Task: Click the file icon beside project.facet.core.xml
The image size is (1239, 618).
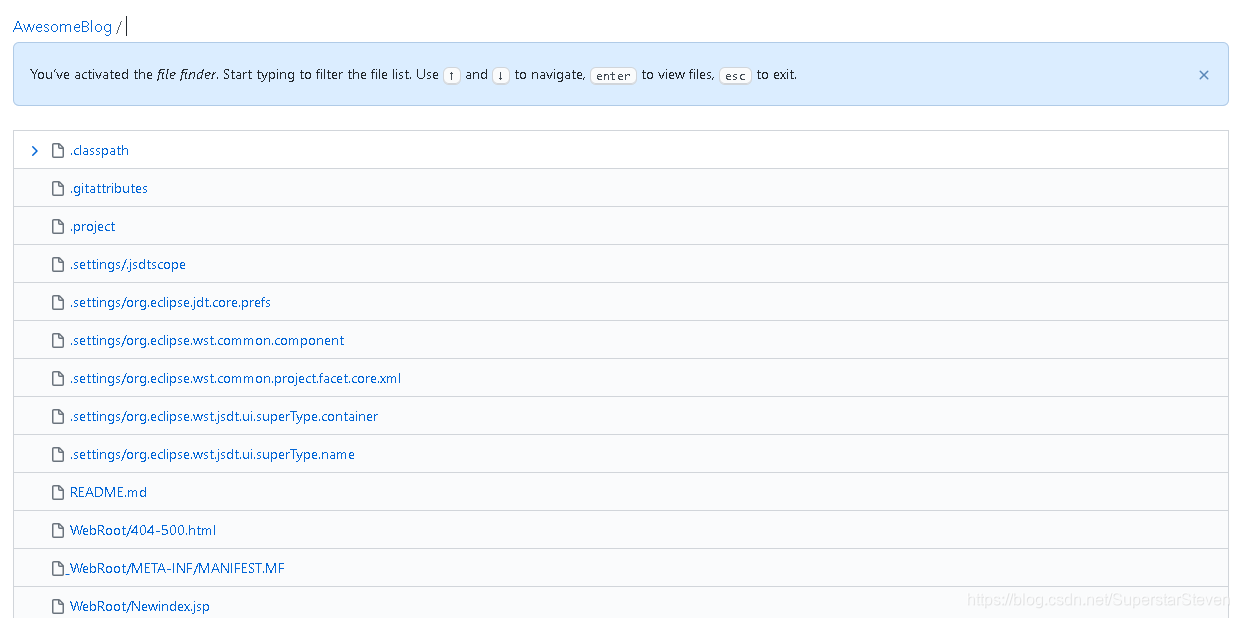Action: [58, 379]
